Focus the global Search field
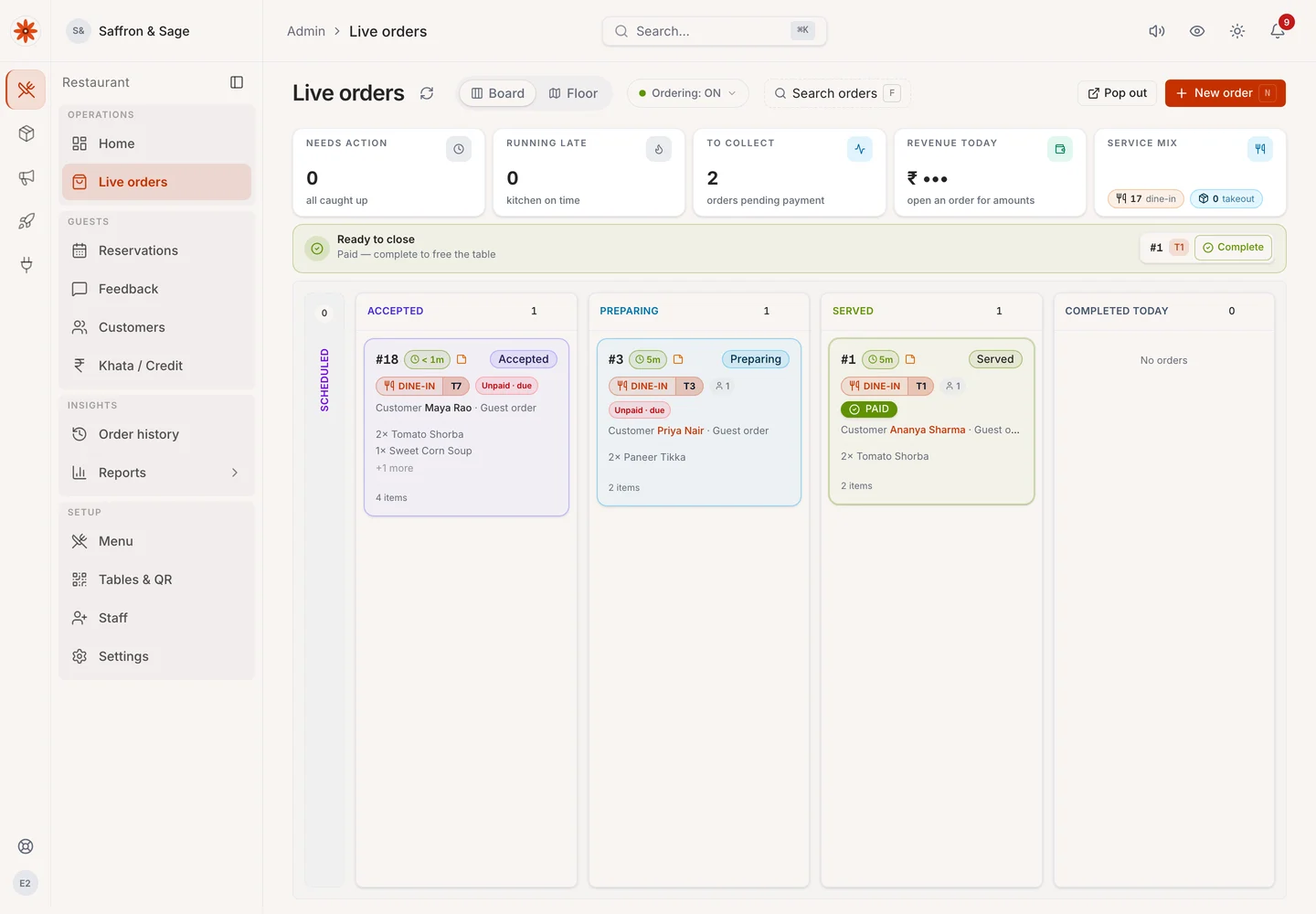Image resolution: width=1316 pixels, height=914 pixels. tap(715, 31)
